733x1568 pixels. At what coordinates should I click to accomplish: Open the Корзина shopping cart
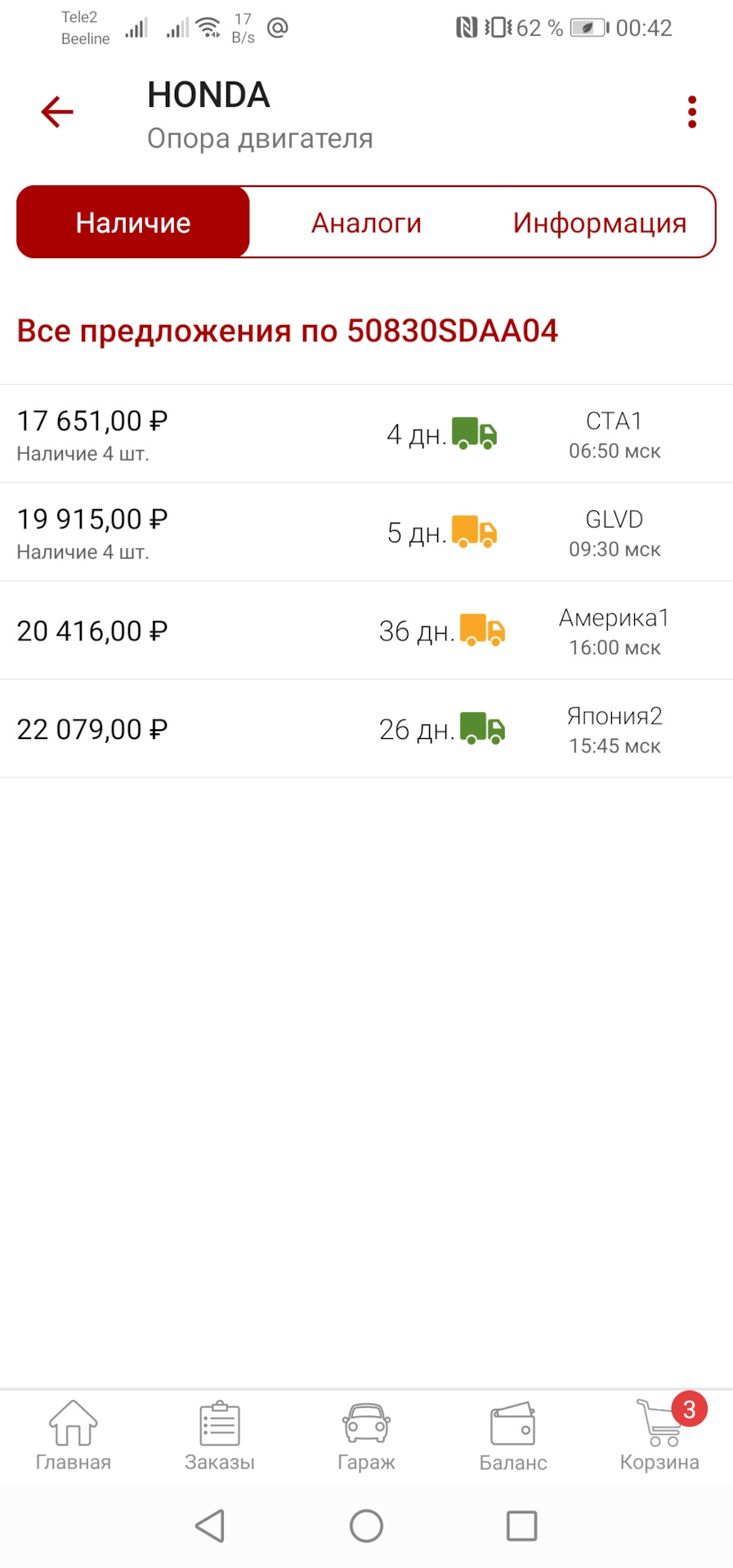click(659, 1435)
